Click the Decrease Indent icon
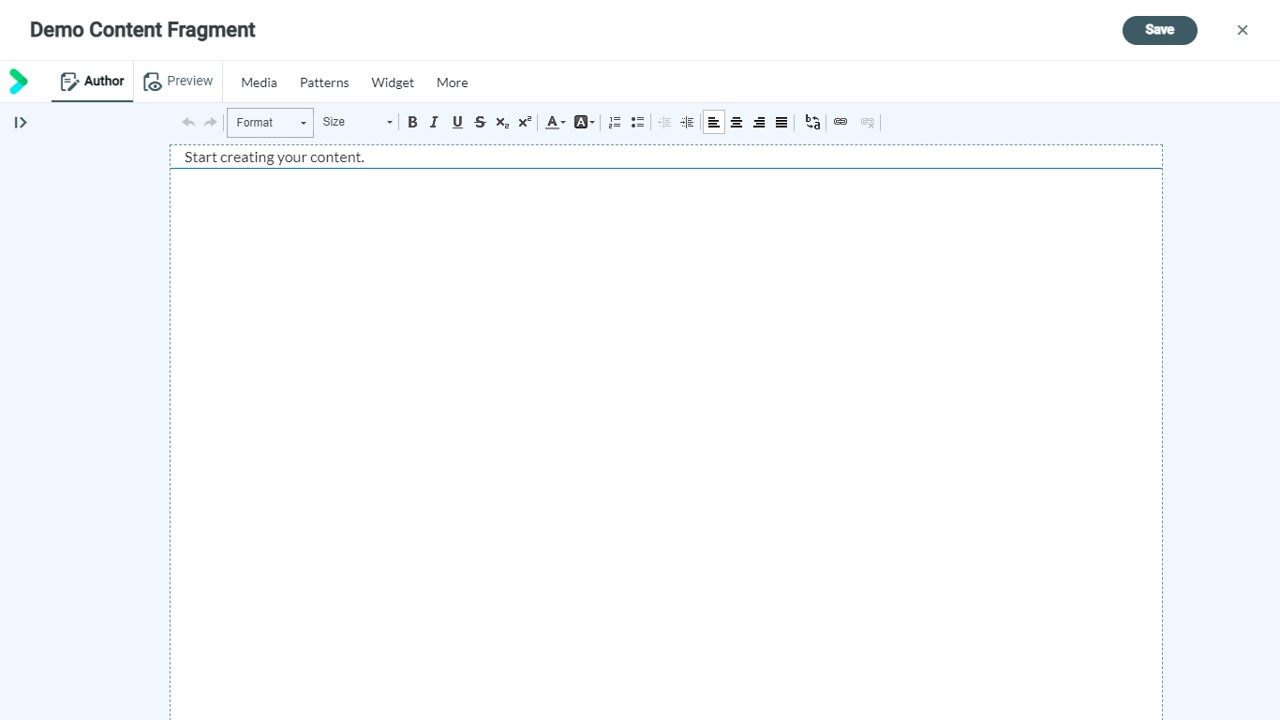This screenshot has height=720, width=1280. [664, 122]
